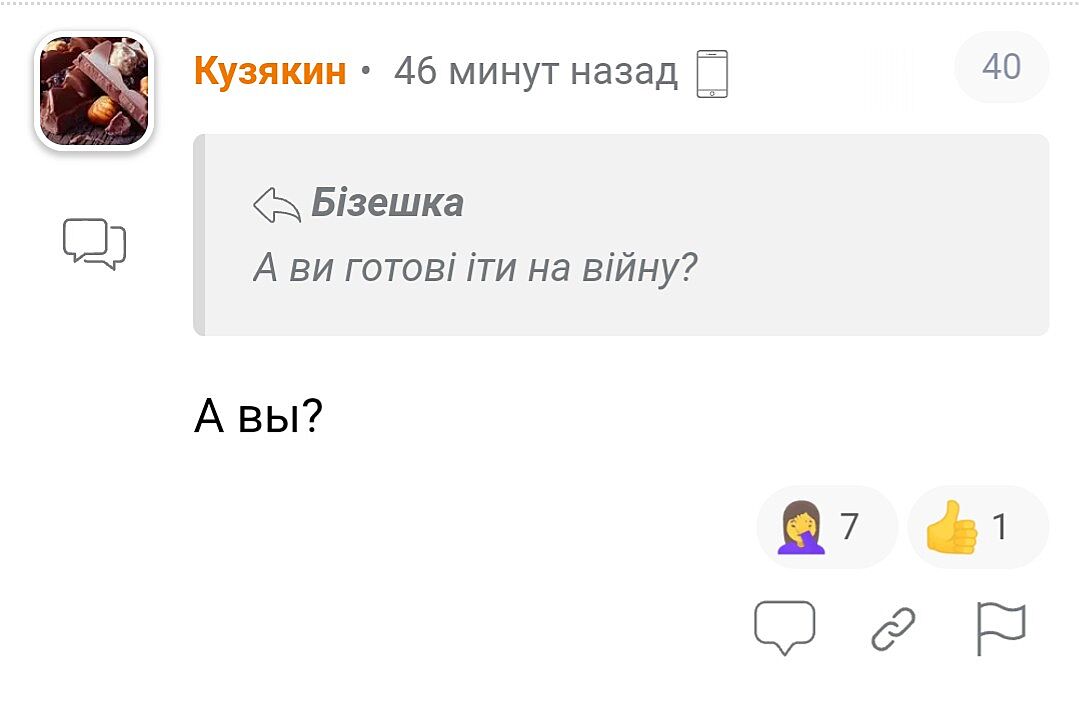This screenshot has height=707, width=1079.
Task: Click the gray bar on the quote's left edge
Action: (x=199, y=235)
